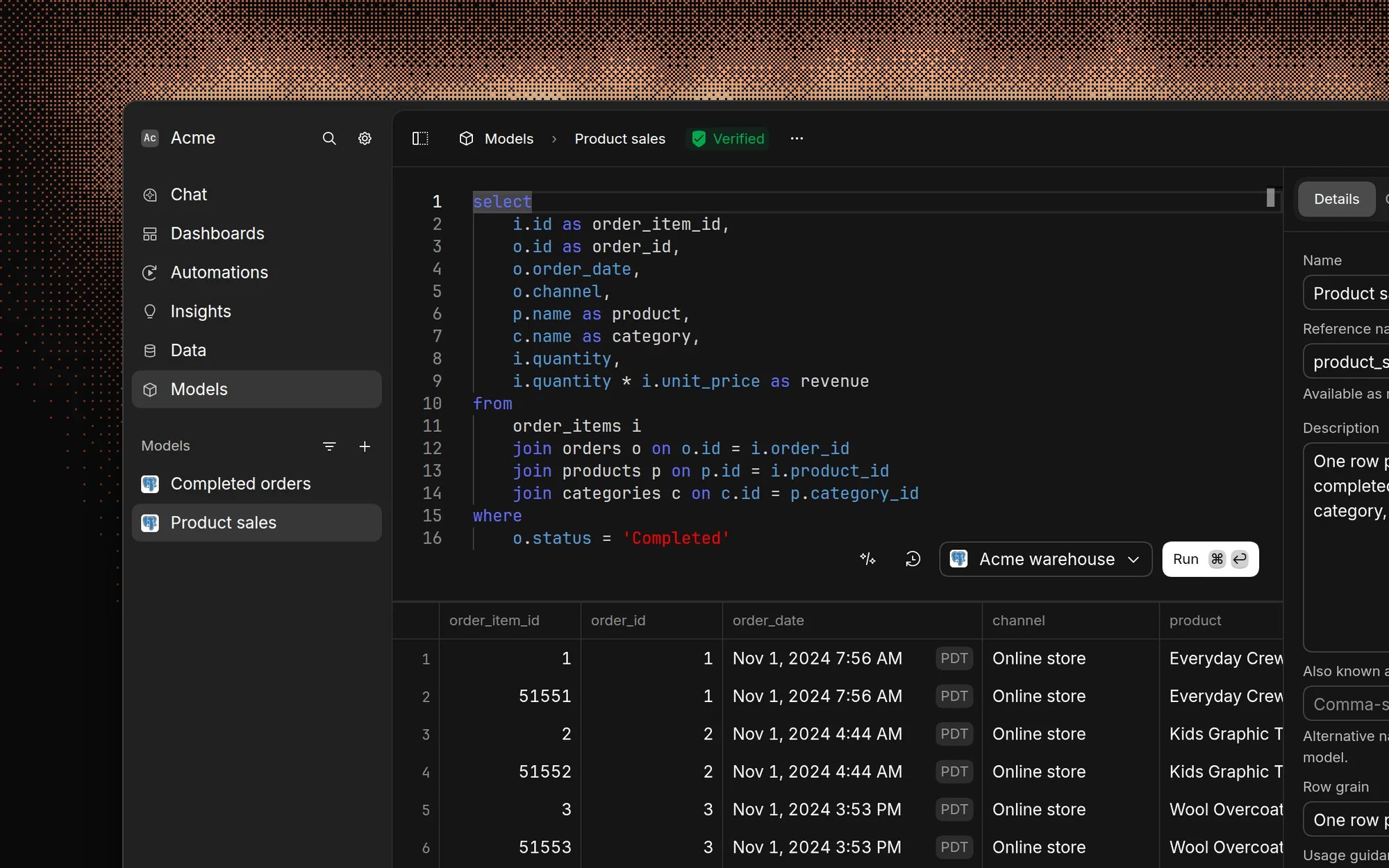Navigate to Insights
Viewport: 1389px width, 868px height.
(x=256, y=311)
